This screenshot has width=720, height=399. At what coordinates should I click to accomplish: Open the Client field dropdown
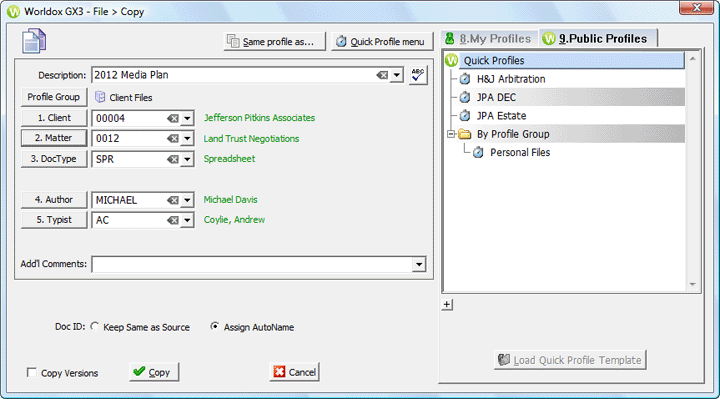point(187,118)
